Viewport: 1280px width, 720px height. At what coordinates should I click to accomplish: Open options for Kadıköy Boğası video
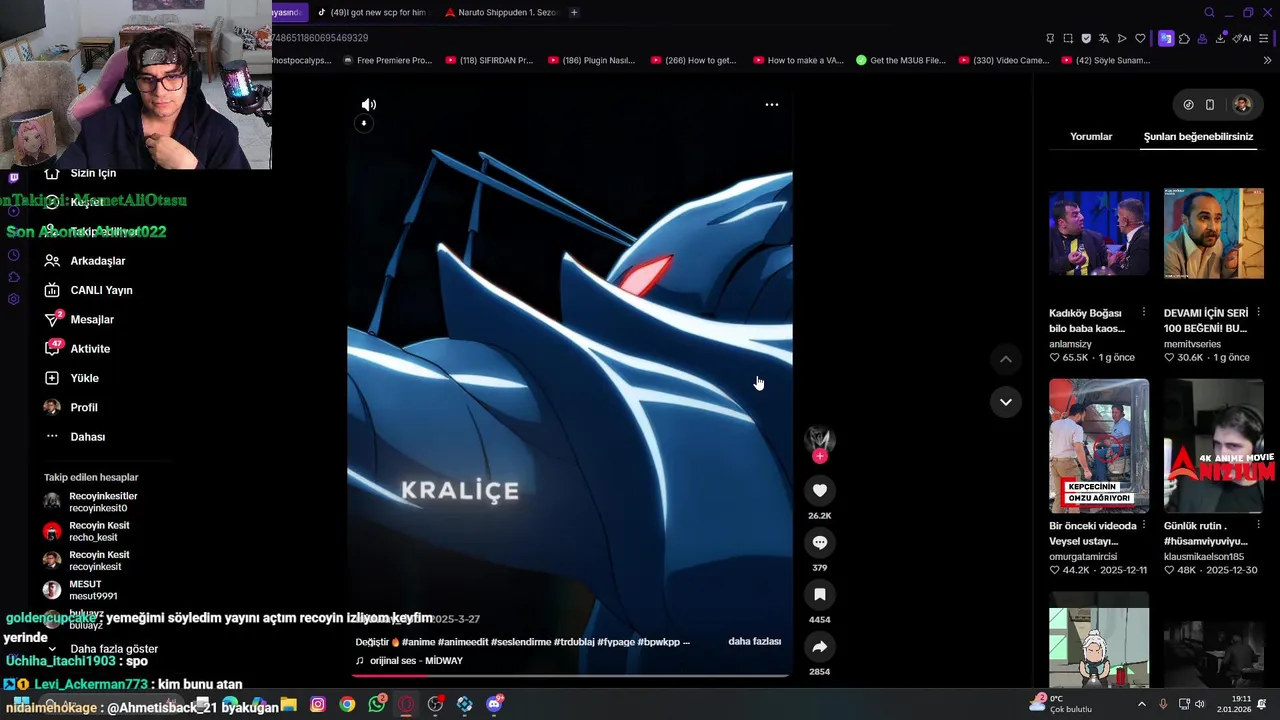1144,313
